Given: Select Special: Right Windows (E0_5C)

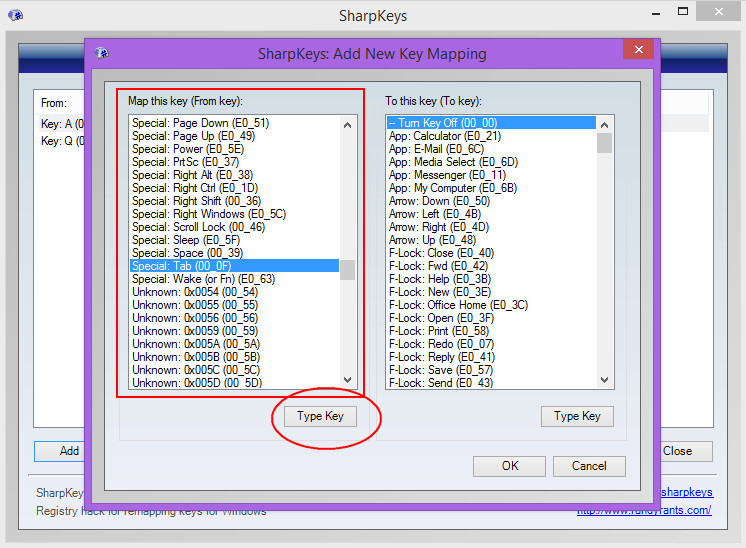Looking at the screenshot, I should tap(234, 214).
